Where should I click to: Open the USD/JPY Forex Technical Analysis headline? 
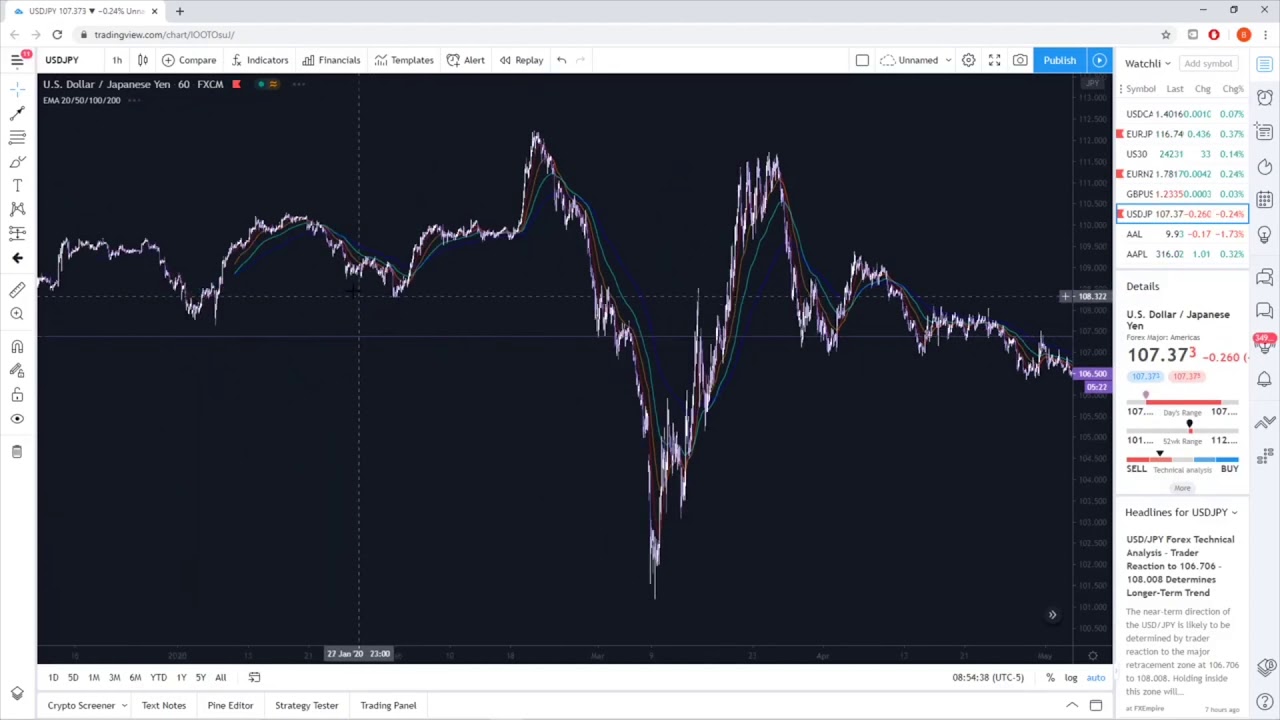[1180, 566]
